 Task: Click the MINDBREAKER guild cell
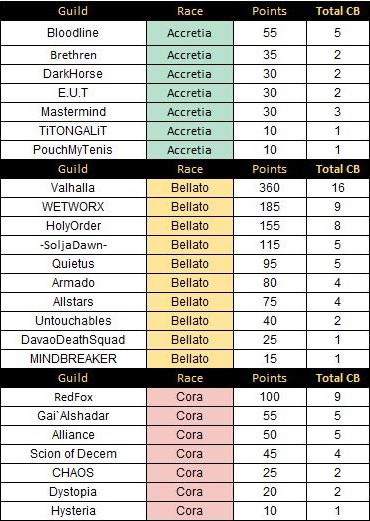coord(73,359)
